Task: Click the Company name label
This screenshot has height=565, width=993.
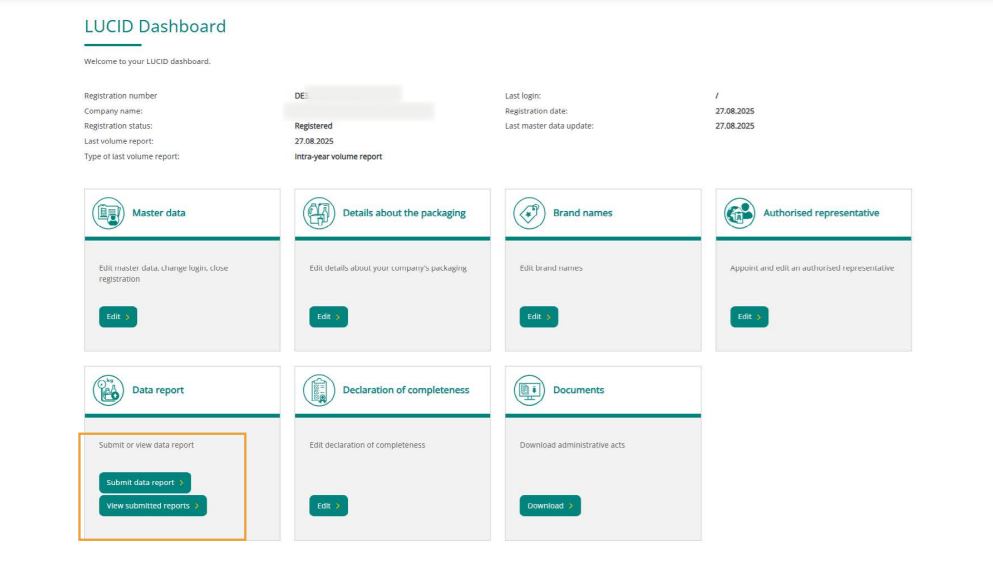Action: (x=113, y=111)
